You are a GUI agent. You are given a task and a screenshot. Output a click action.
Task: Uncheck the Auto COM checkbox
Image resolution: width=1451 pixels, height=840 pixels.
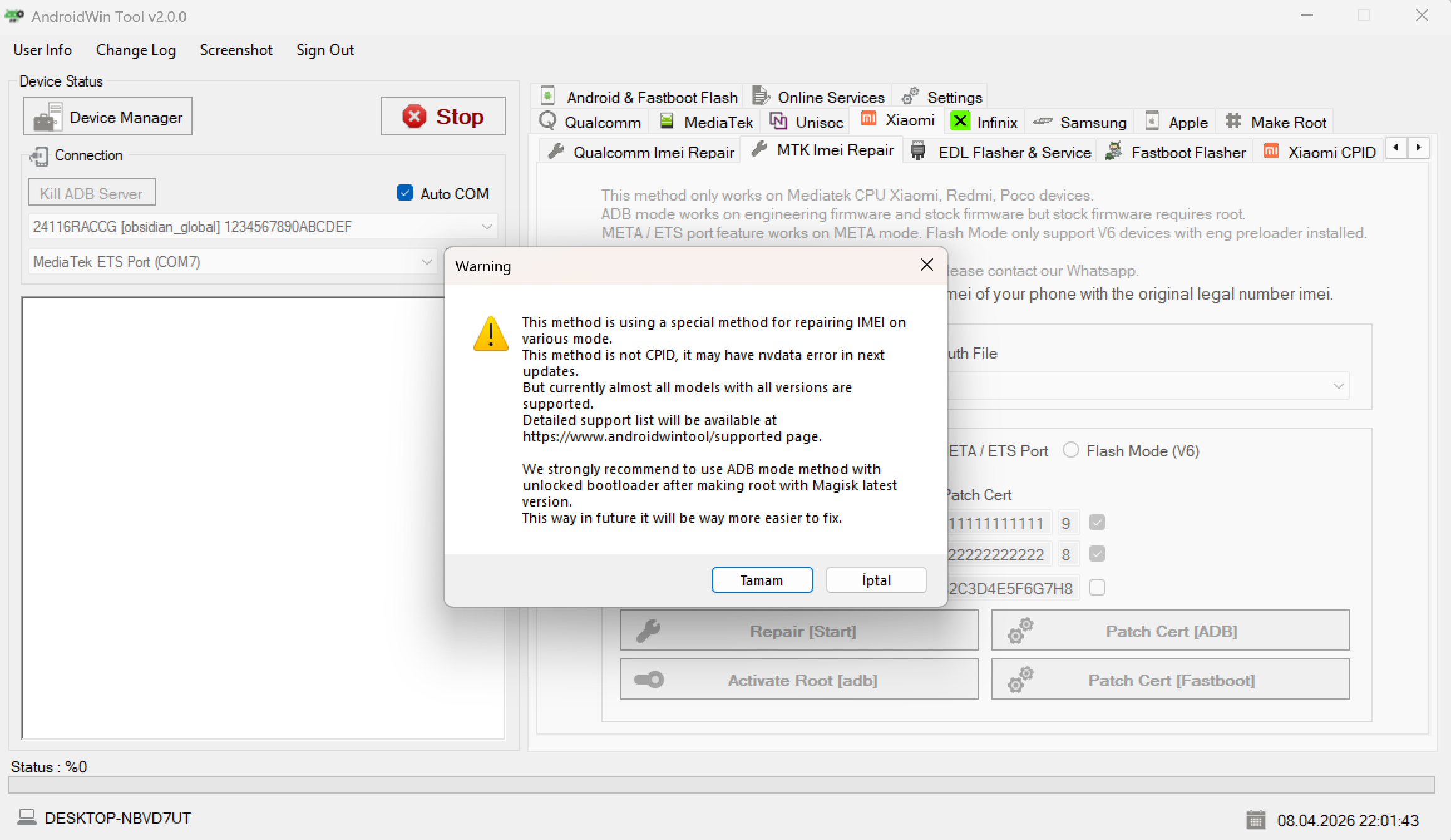(x=404, y=193)
